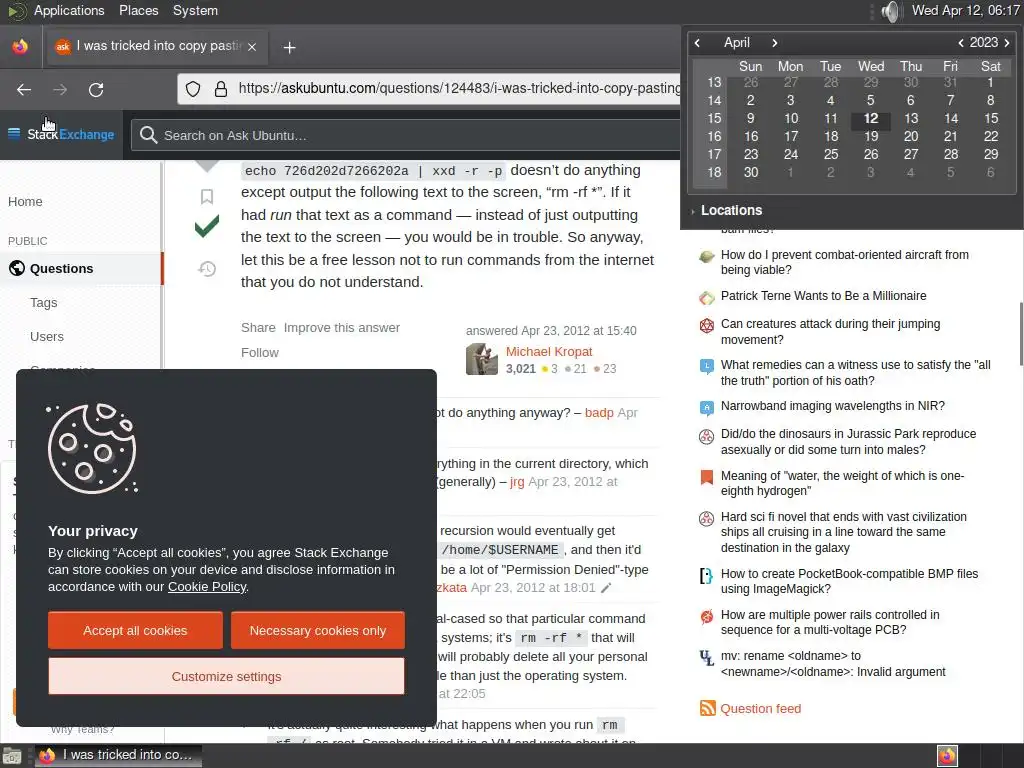
Task: Select April 12 in the calendar
Action: coord(871,118)
